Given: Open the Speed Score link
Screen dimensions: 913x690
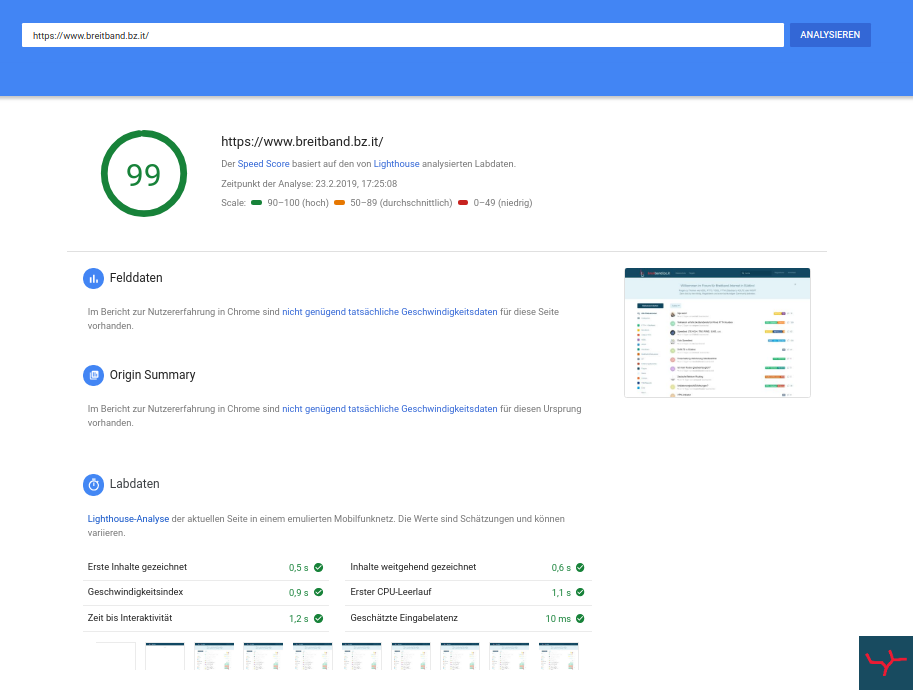Looking at the screenshot, I should 263,163.
